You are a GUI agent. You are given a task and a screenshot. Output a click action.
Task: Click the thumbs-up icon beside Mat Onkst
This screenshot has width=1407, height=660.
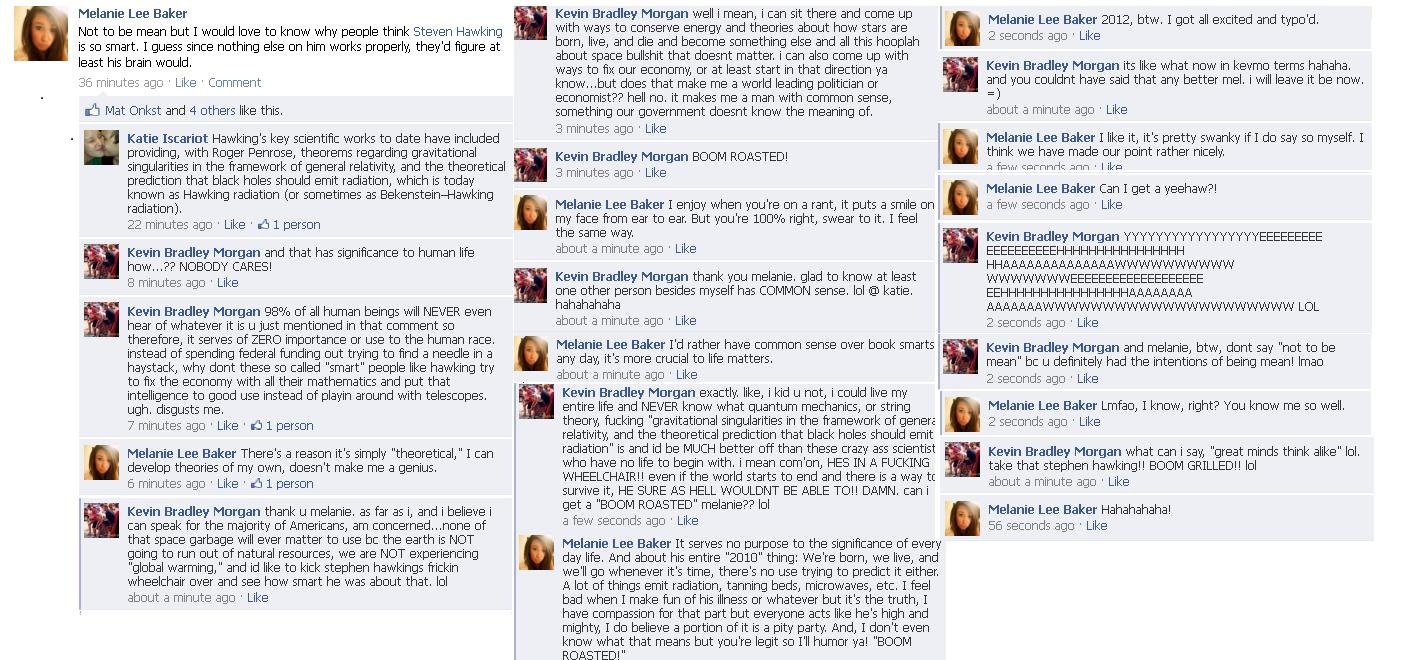click(x=93, y=110)
